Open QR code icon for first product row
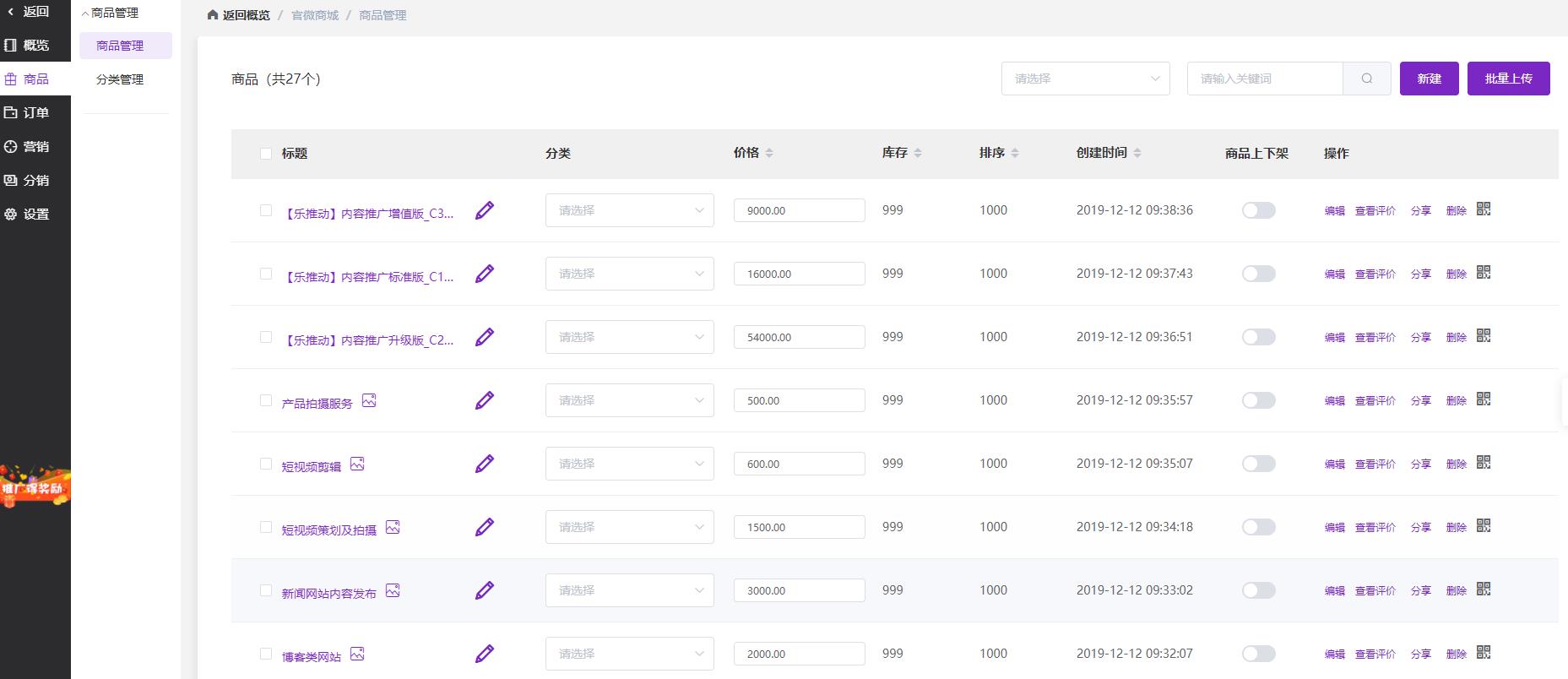 (x=1484, y=209)
